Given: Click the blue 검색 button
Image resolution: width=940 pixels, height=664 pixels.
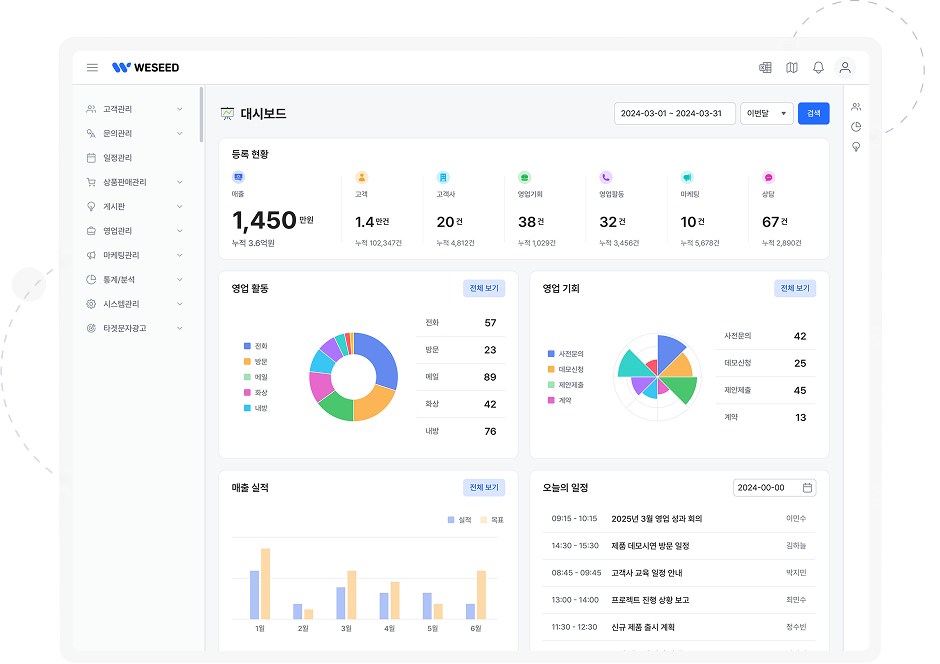Looking at the screenshot, I should [x=813, y=114].
